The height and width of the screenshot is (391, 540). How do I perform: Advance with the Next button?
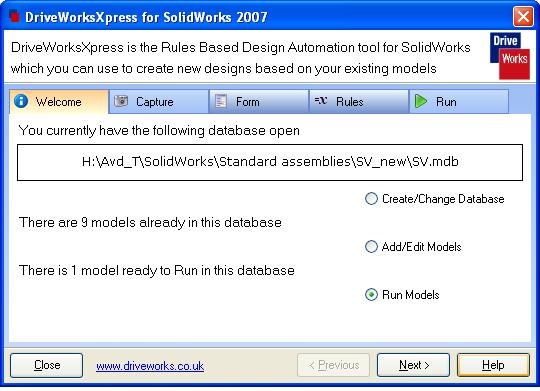click(x=413, y=365)
